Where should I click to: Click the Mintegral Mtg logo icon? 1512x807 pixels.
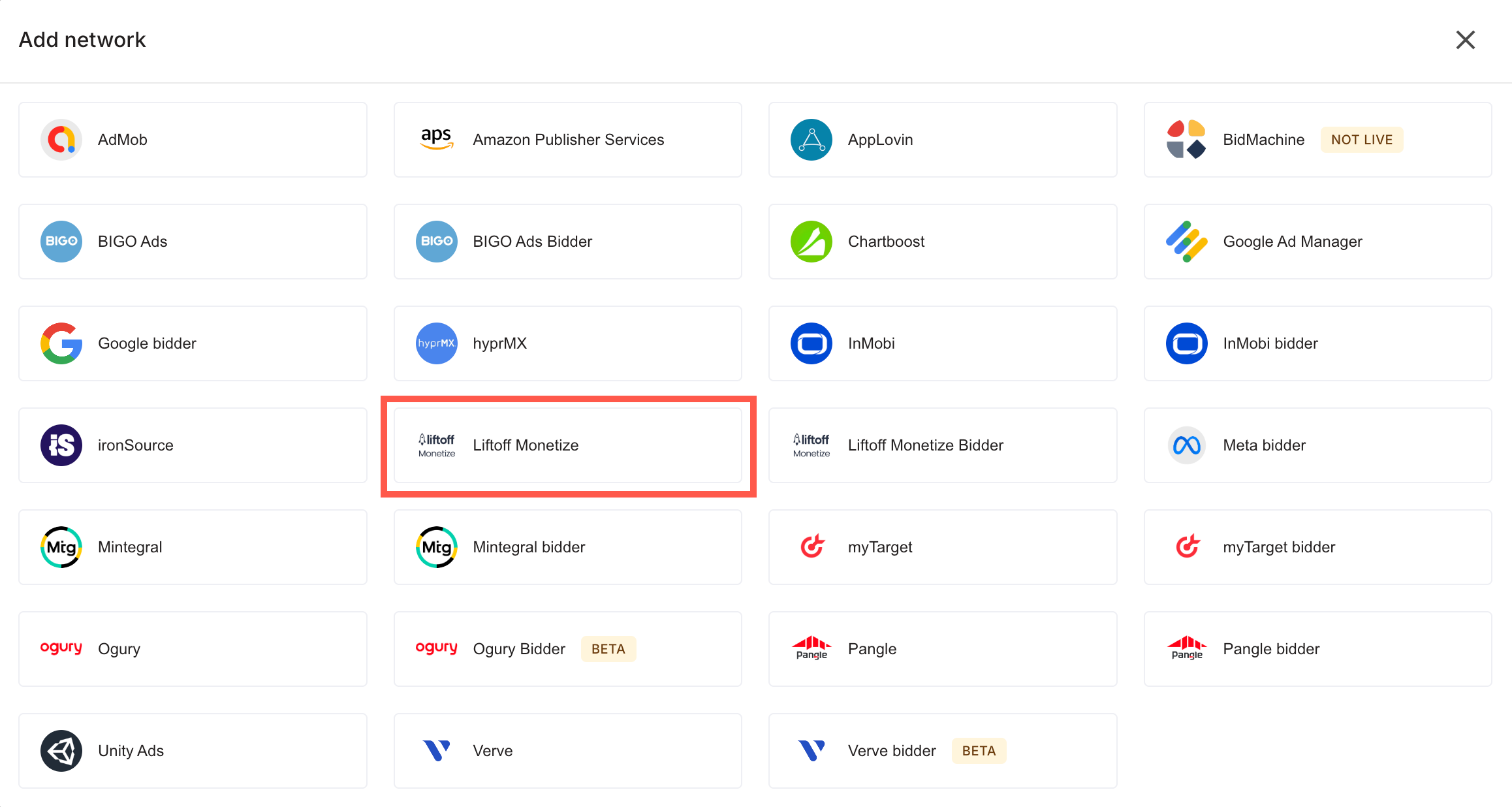pyautogui.click(x=61, y=547)
